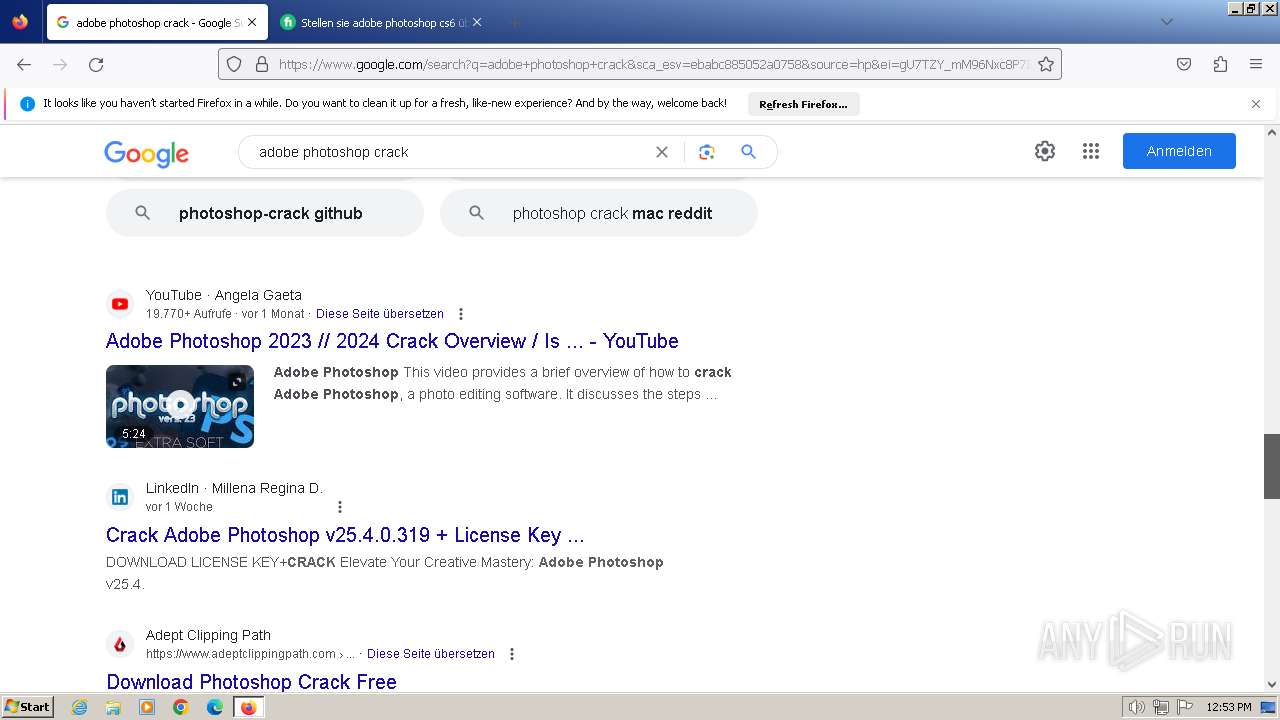The image size is (1280, 720).
Task: List all tabs dropdown arrow
Action: click(x=1167, y=22)
